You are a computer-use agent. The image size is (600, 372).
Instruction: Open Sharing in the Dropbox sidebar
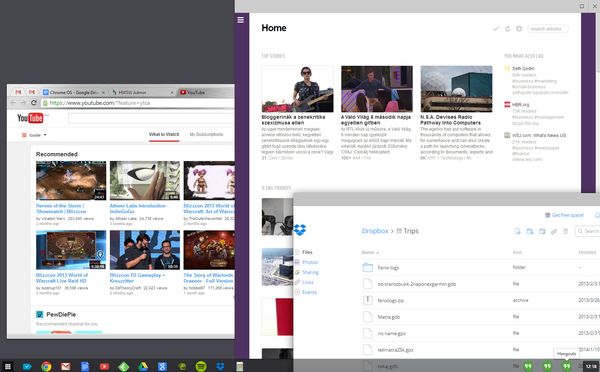pyautogui.click(x=310, y=272)
